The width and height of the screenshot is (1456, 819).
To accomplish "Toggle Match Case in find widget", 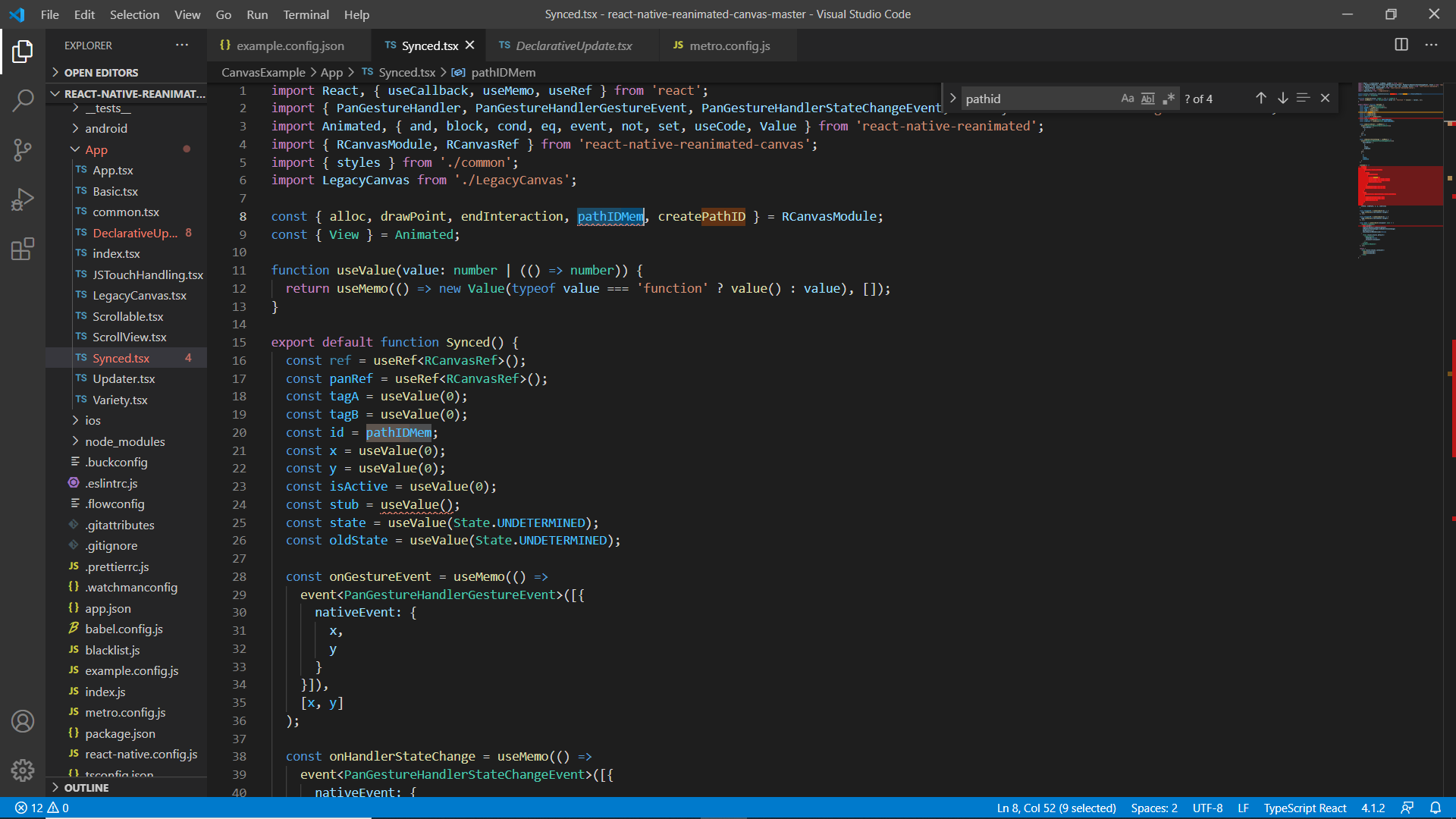I will [1127, 99].
